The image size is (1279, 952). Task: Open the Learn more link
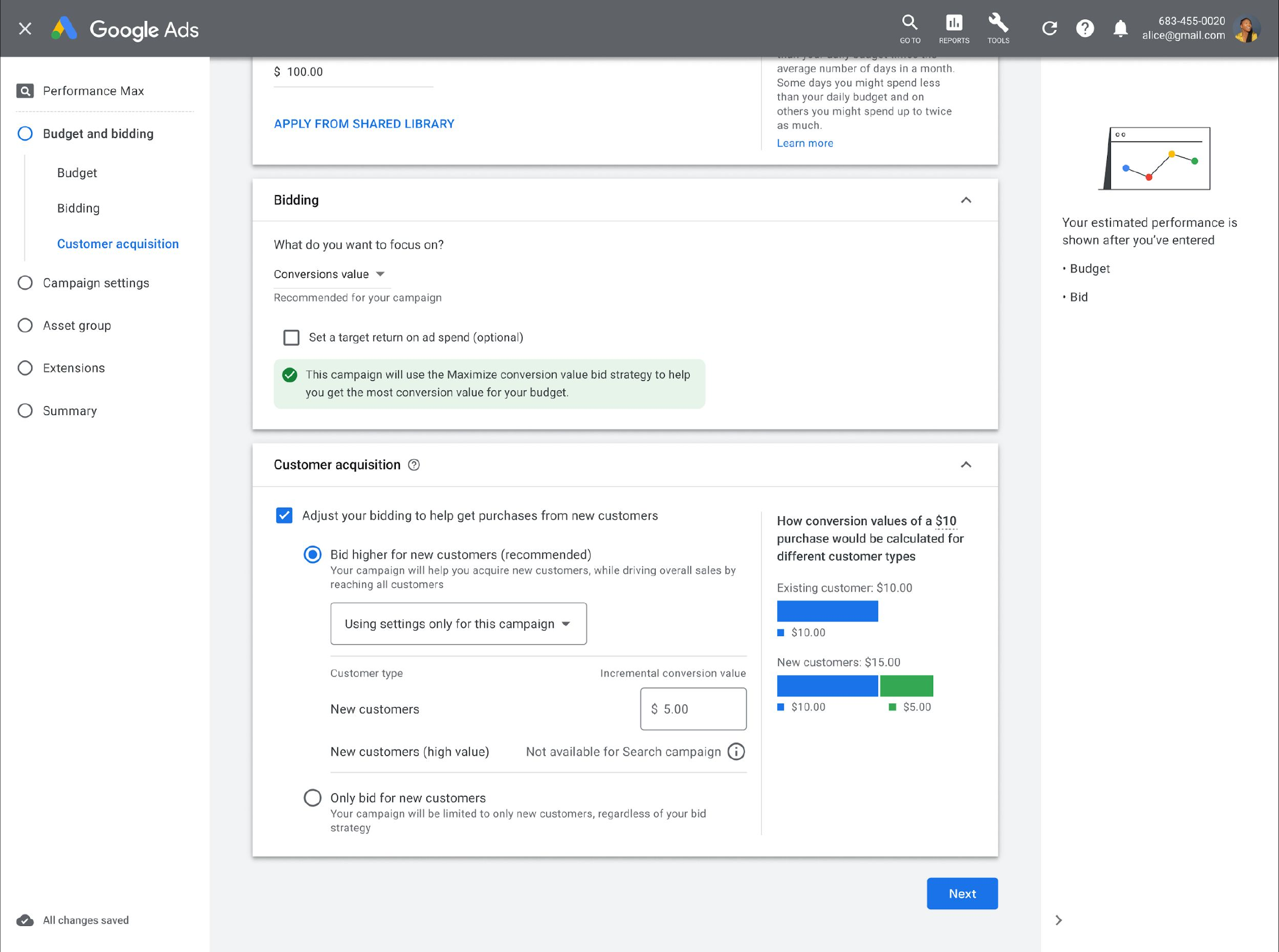[805, 143]
